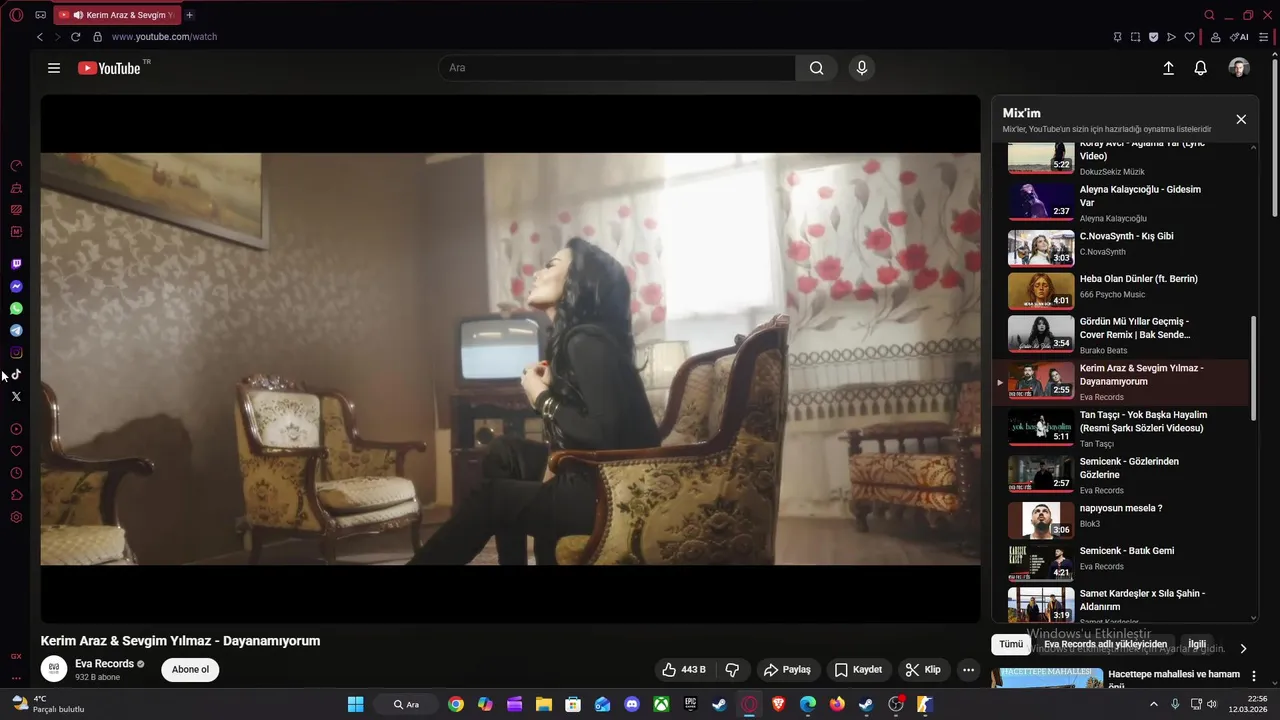Click the Eva Records channel avatar
Screen dimensions: 1280x720
click(x=54, y=669)
